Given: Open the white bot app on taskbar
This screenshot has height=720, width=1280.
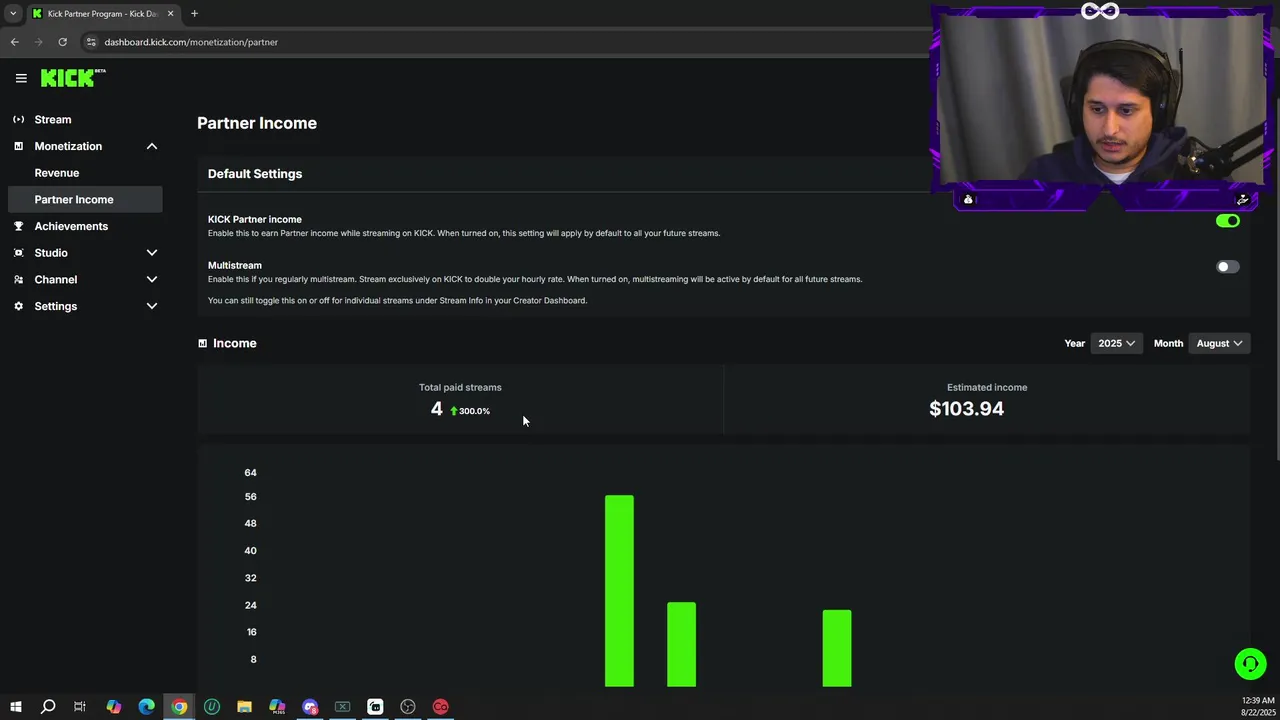Looking at the screenshot, I should 375,707.
